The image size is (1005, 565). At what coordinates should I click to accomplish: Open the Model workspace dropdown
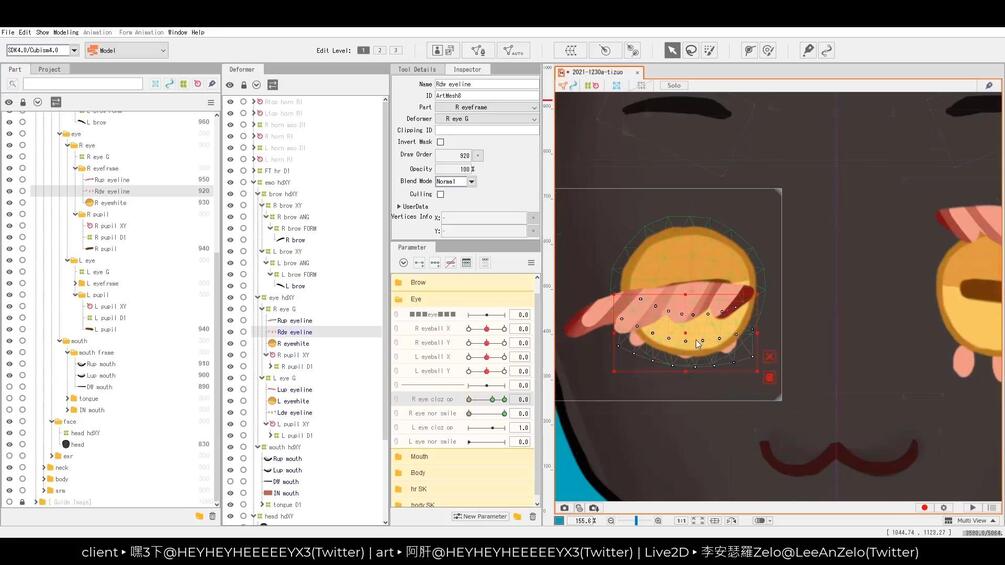coord(126,50)
